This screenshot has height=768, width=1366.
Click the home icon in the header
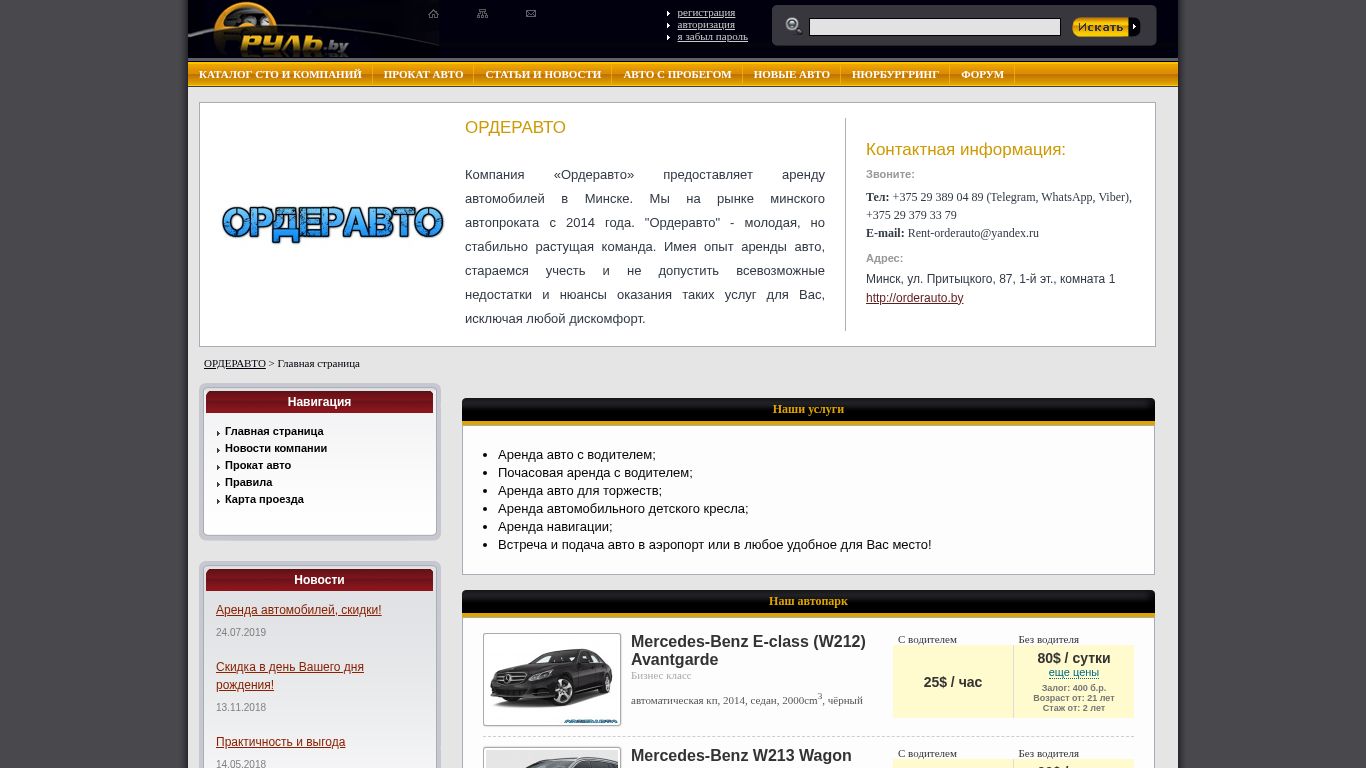433,14
